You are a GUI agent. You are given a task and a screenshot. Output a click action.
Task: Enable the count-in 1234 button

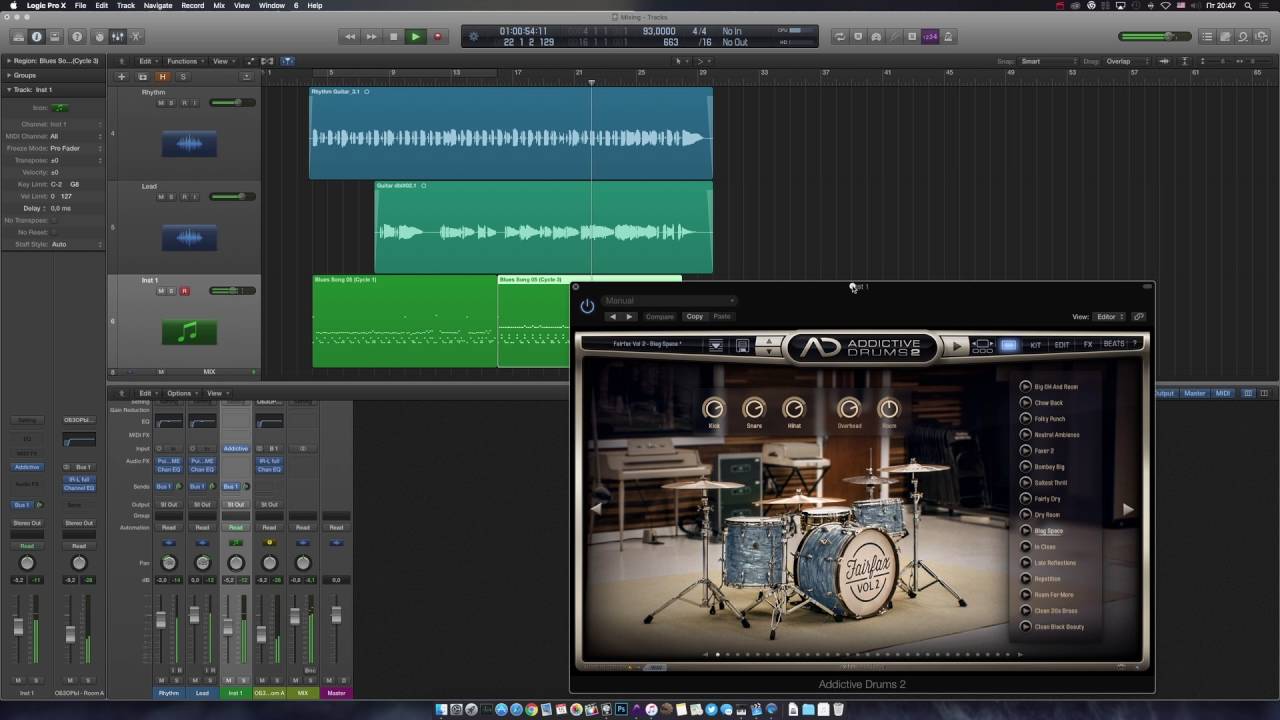click(930, 37)
